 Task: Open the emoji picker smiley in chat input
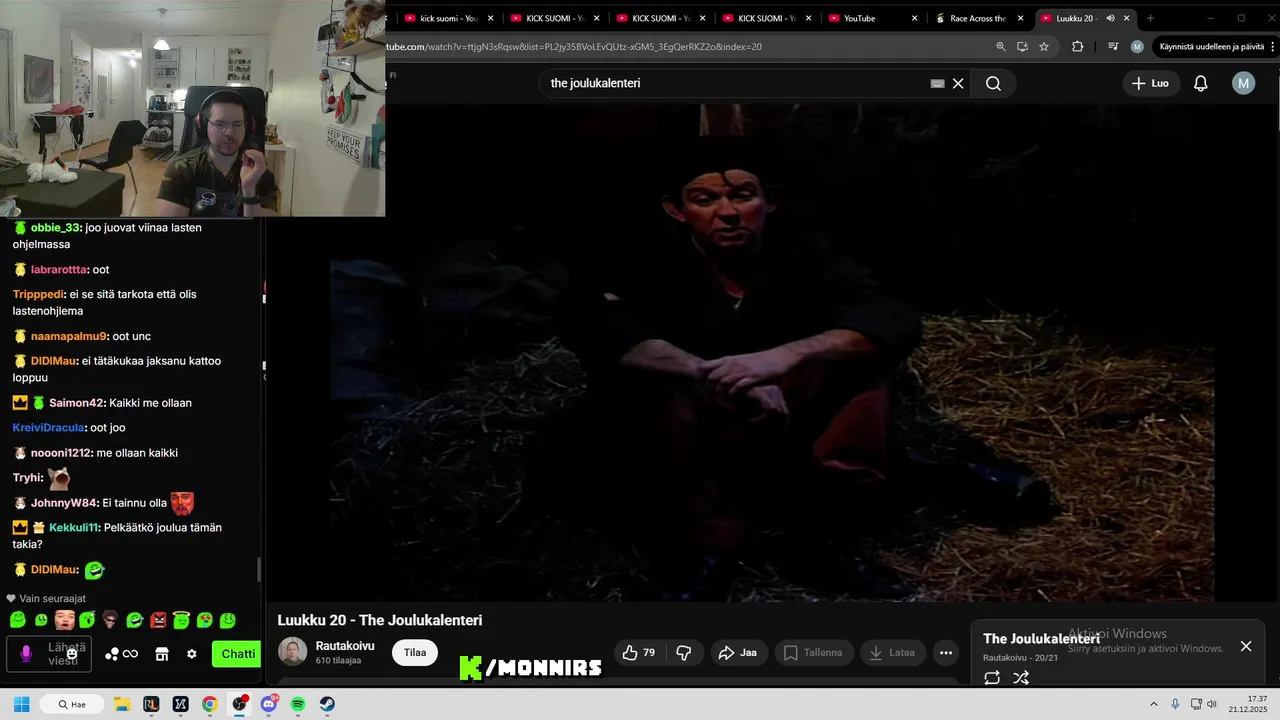pyautogui.click(x=72, y=653)
